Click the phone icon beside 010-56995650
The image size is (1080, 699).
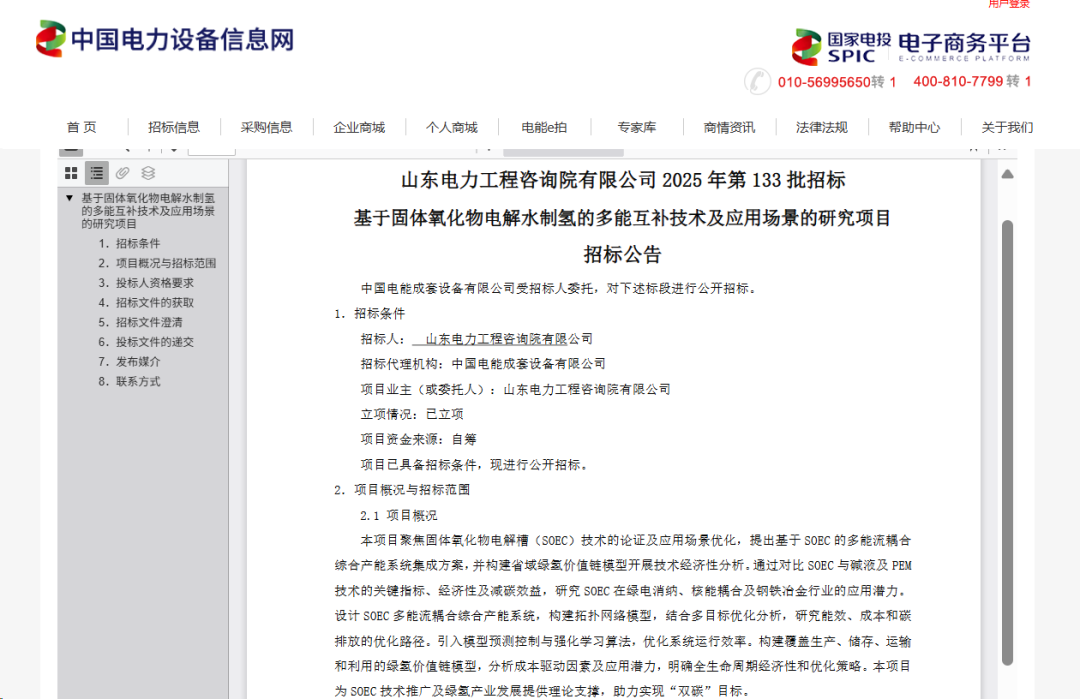point(757,81)
